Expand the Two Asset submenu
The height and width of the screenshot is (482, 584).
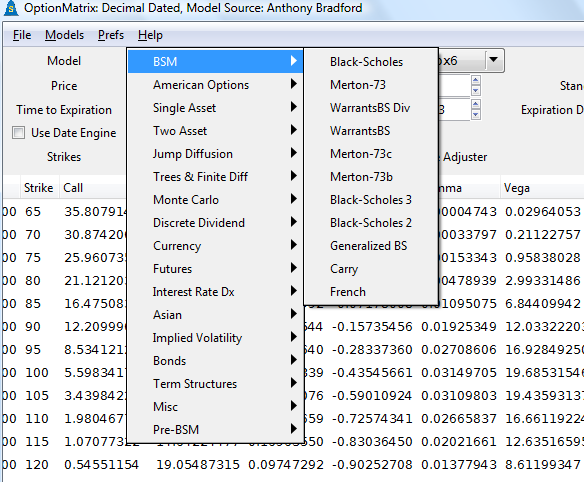click(x=215, y=131)
